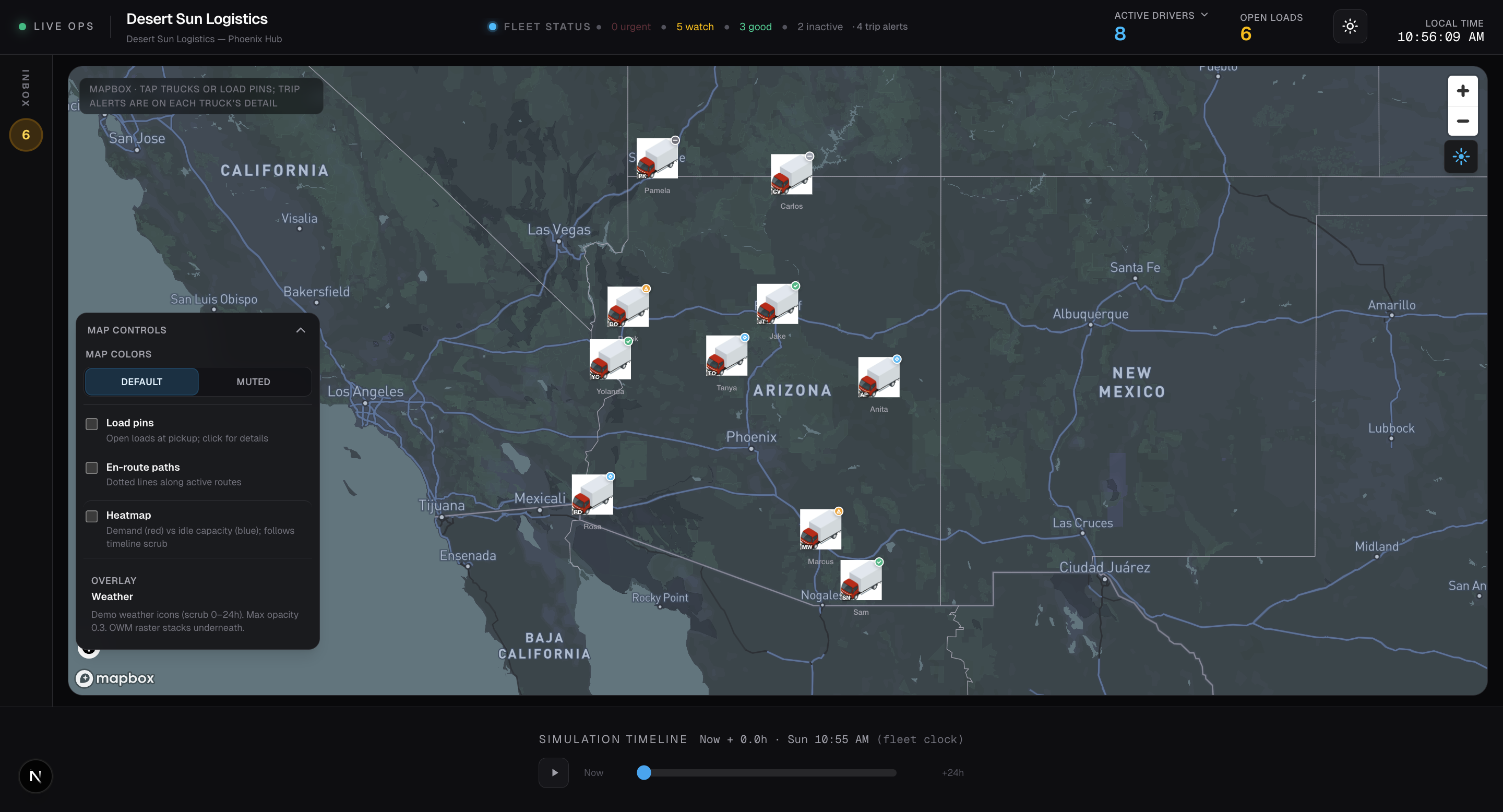The width and height of the screenshot is (1503, 812).
Task: Enable the Load pins checkbox
Action: tap(92, 424)
